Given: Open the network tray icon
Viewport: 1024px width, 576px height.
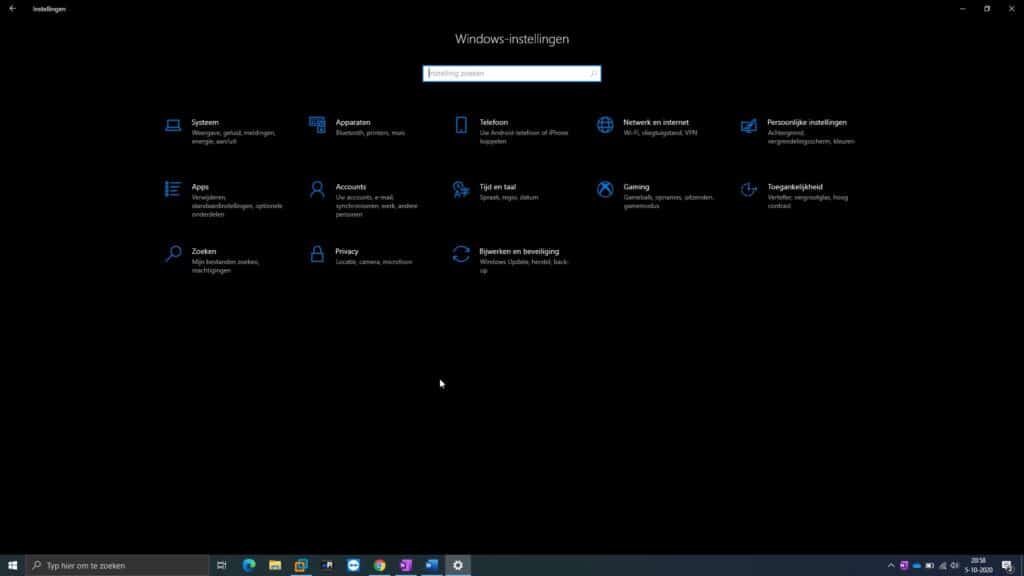Looking at the screenshot, I should [942, 566].
